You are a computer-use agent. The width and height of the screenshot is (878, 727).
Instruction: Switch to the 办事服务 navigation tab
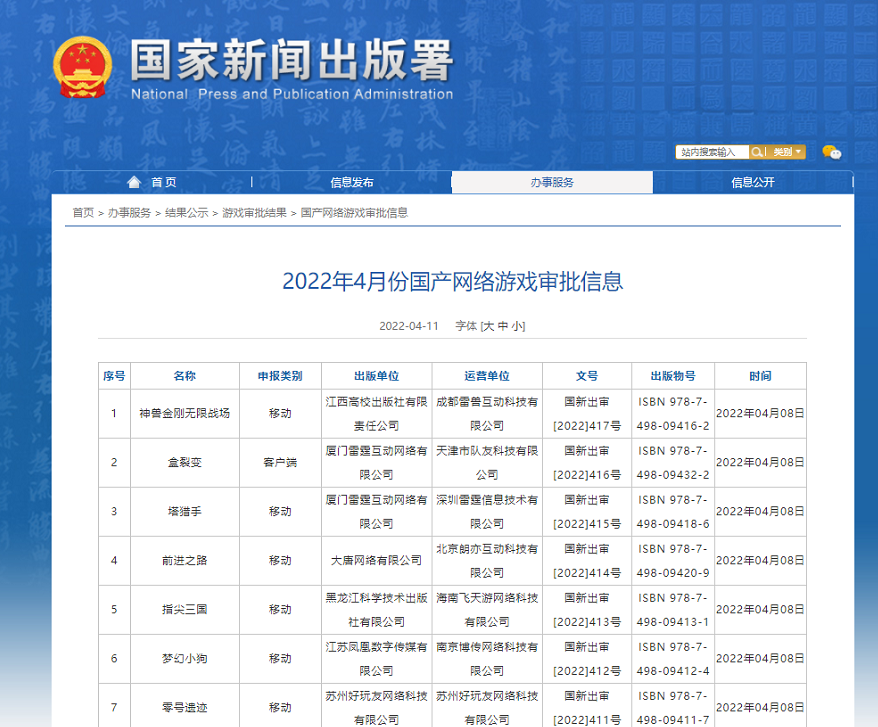click(552, 182)
